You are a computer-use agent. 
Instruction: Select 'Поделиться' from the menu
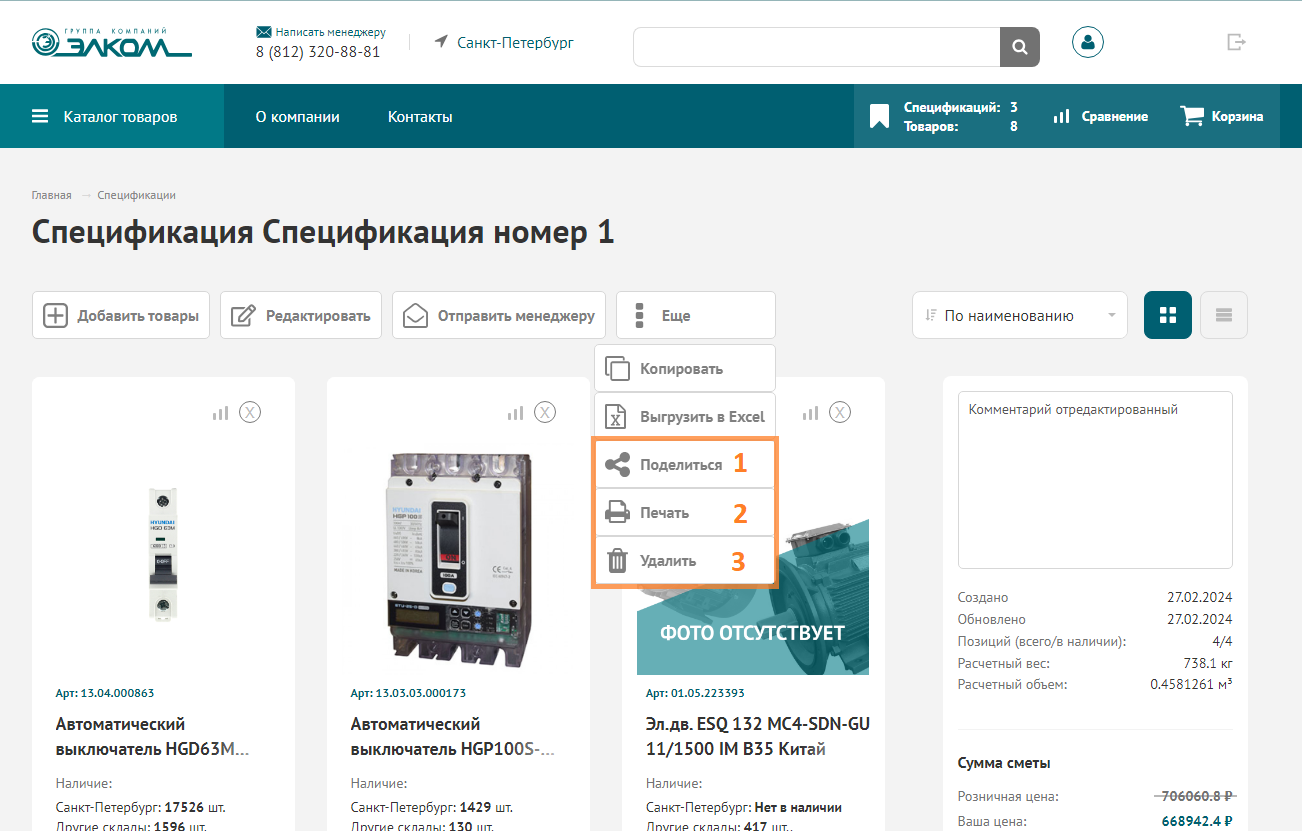(680, 464)
